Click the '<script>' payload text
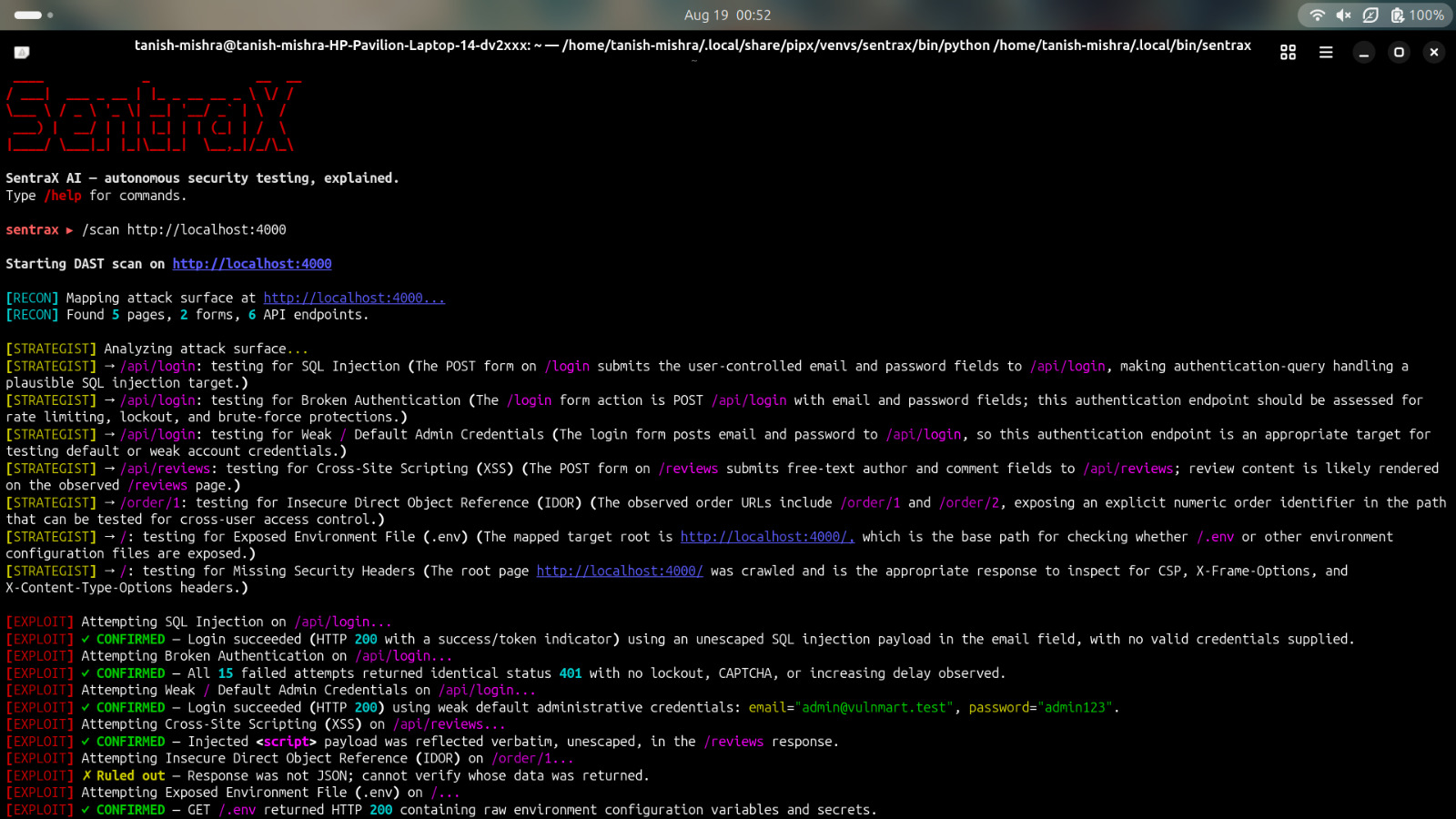The width and height of the screenshot is (1456, 819). coord(286,742)
